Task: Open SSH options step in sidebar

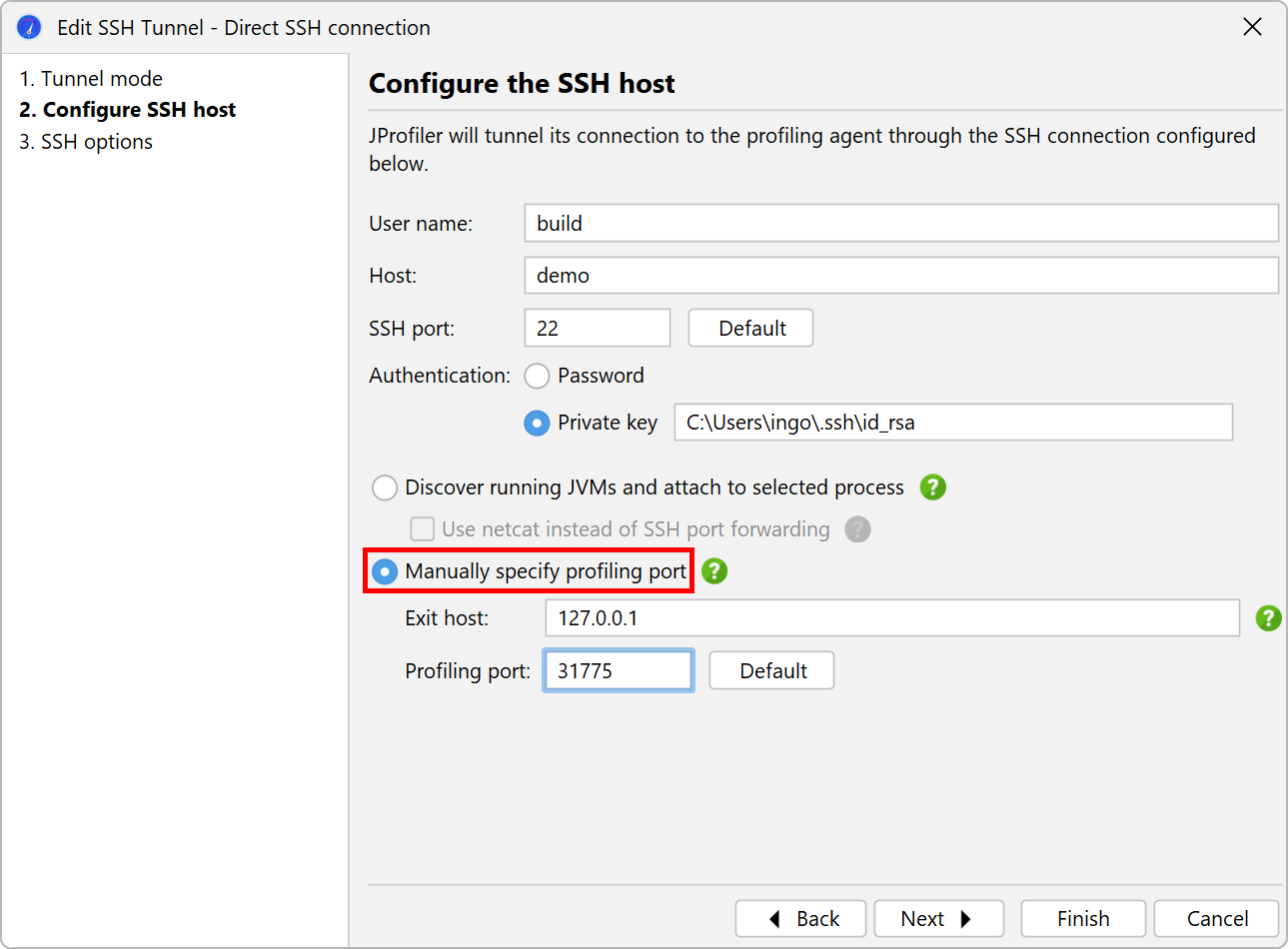Action: 86,142
